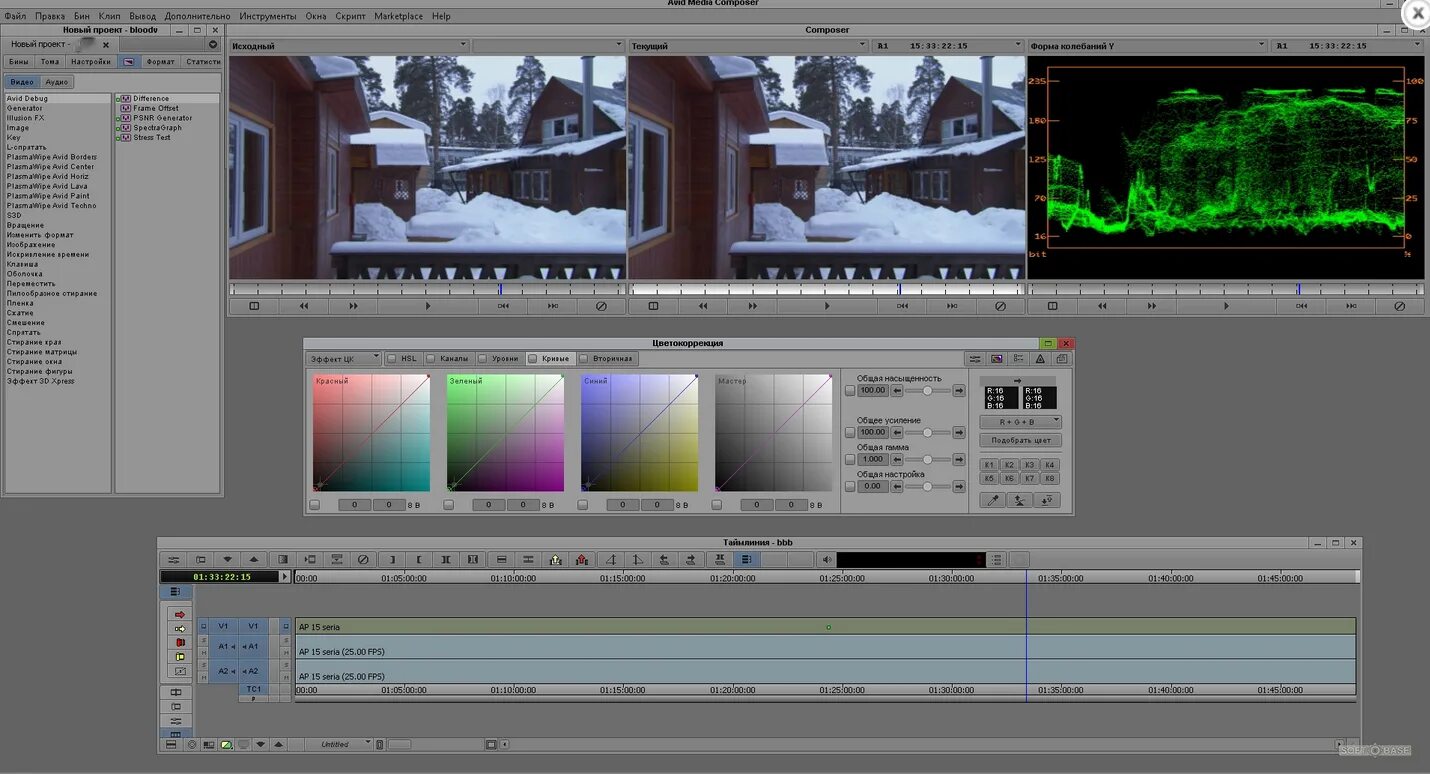Select the A1 record track button
This screenshot has height=774, width=1430.
[x=253, y=647]
